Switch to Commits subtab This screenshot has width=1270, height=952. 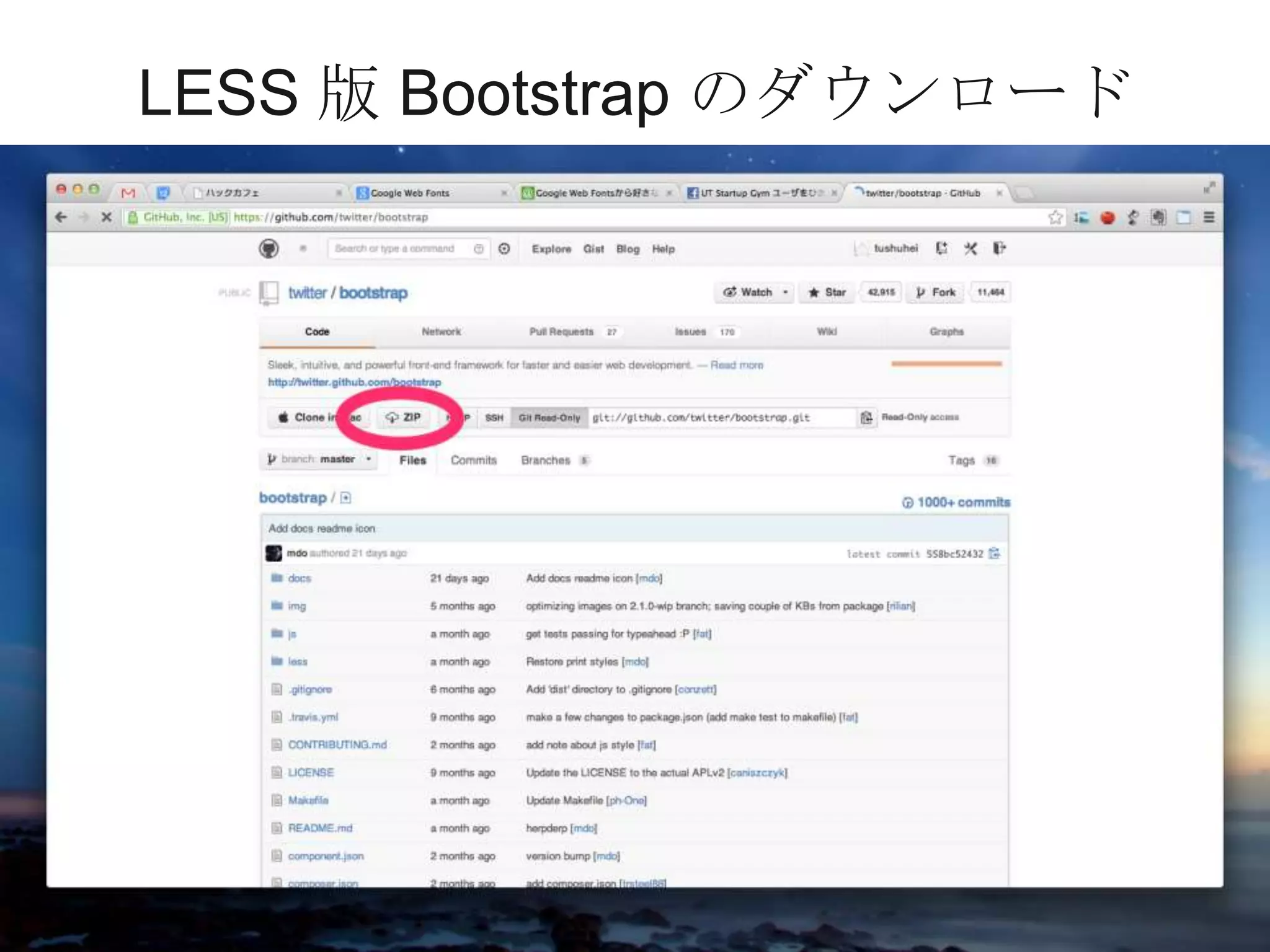[474, 460]
